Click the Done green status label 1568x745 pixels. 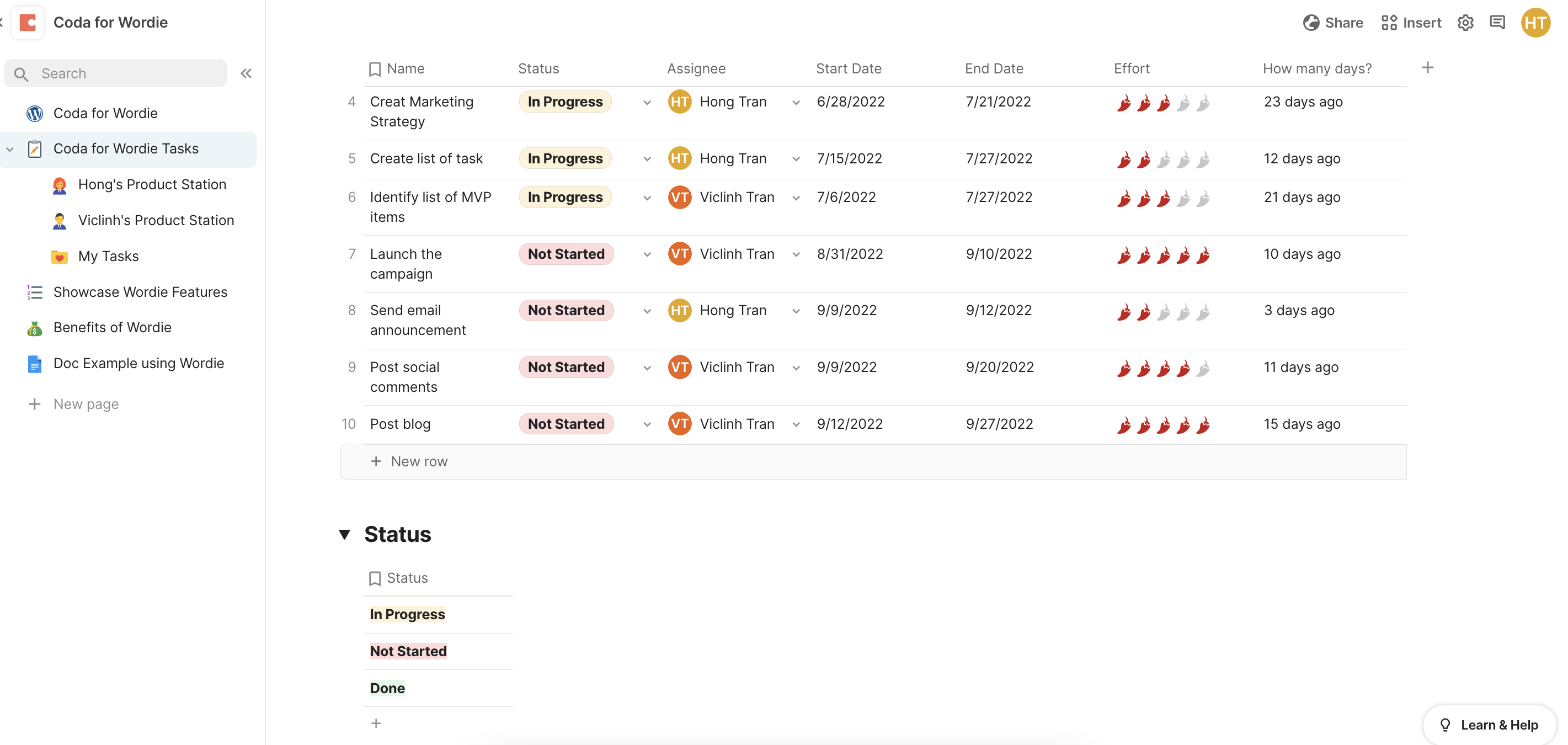[387, 688]
